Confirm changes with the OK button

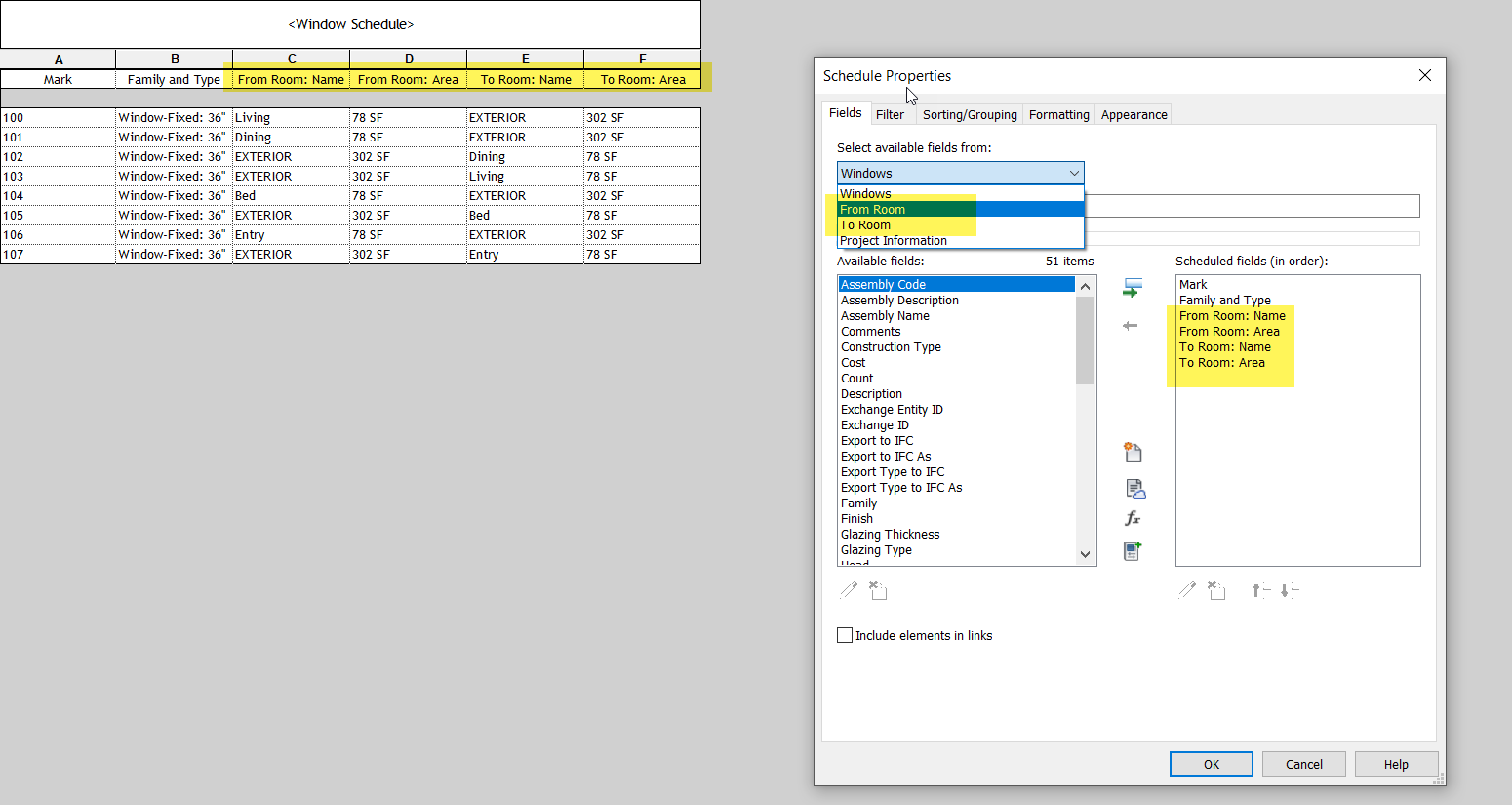[x=1211, y=764]
